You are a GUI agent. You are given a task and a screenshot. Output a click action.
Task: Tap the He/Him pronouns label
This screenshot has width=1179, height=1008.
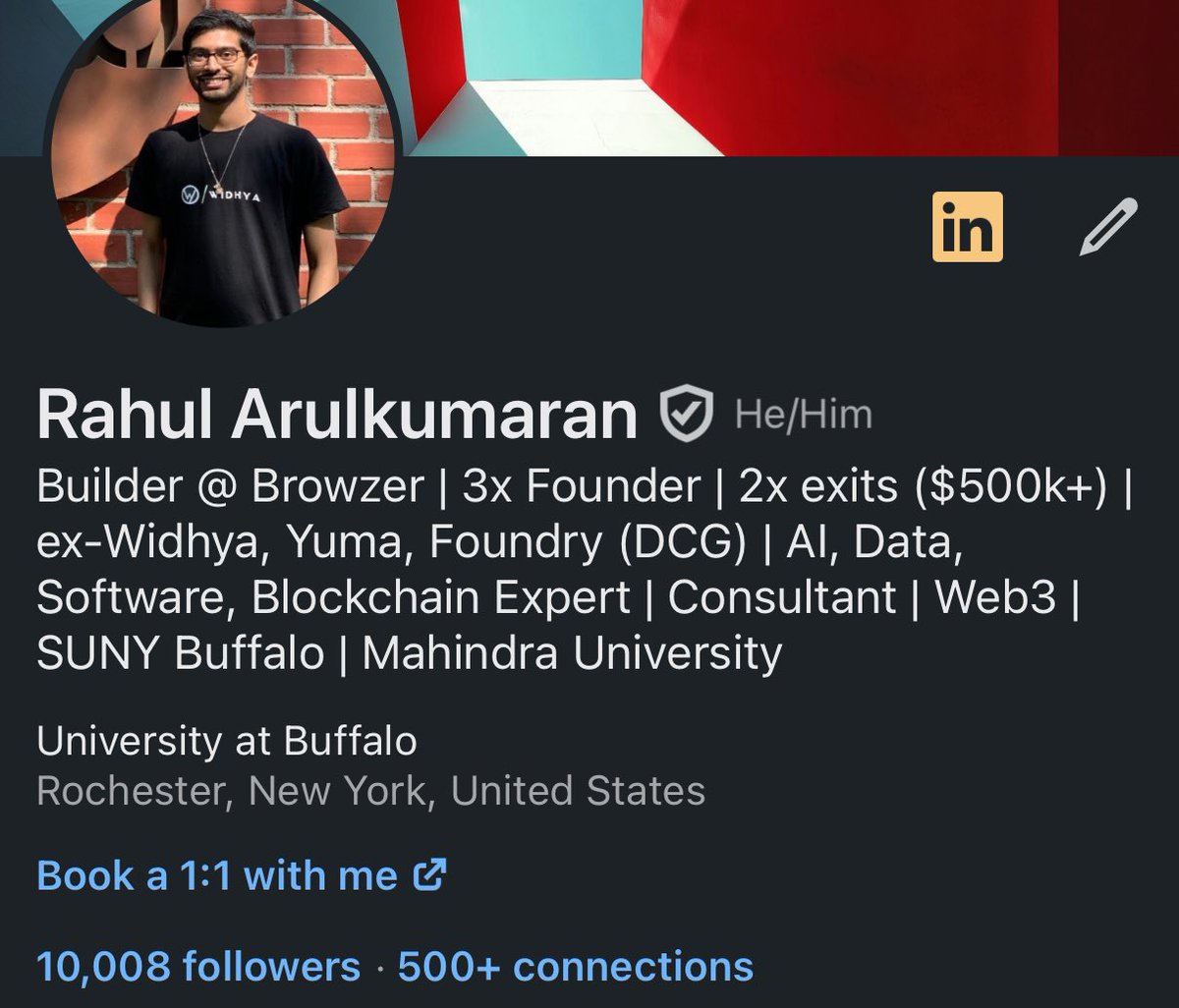pyautogui.click(x=804, y=414)
